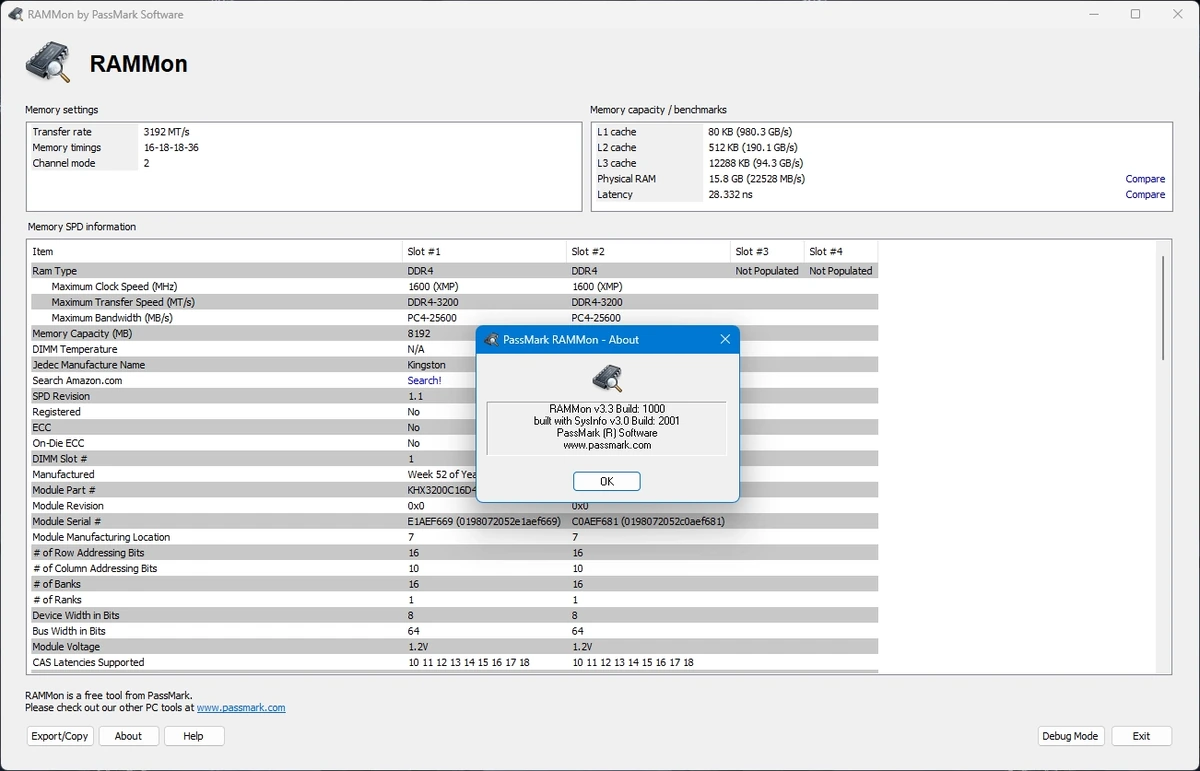
Task: Open the Help button
Action: (x=194, y=736)
